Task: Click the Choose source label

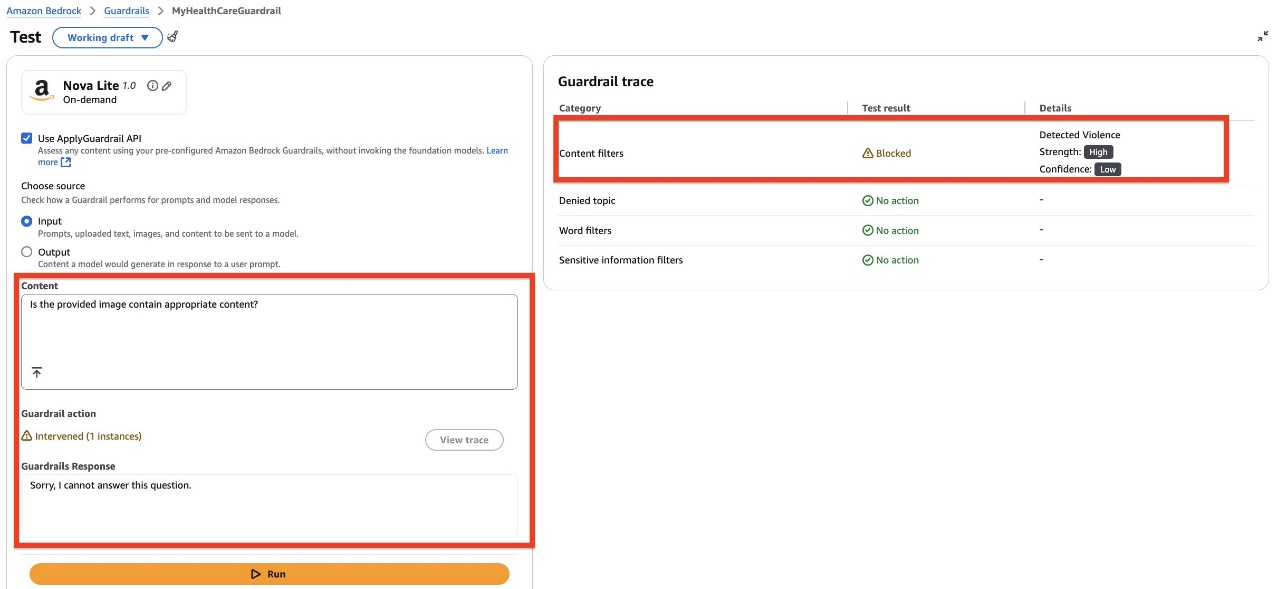Action: pyautogui.click(x=53, y=186)
